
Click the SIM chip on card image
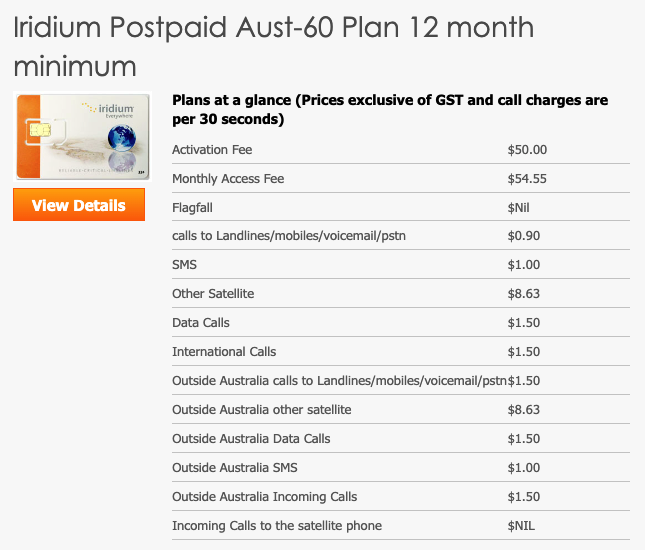pyautogui.click(x=40, y=130)
